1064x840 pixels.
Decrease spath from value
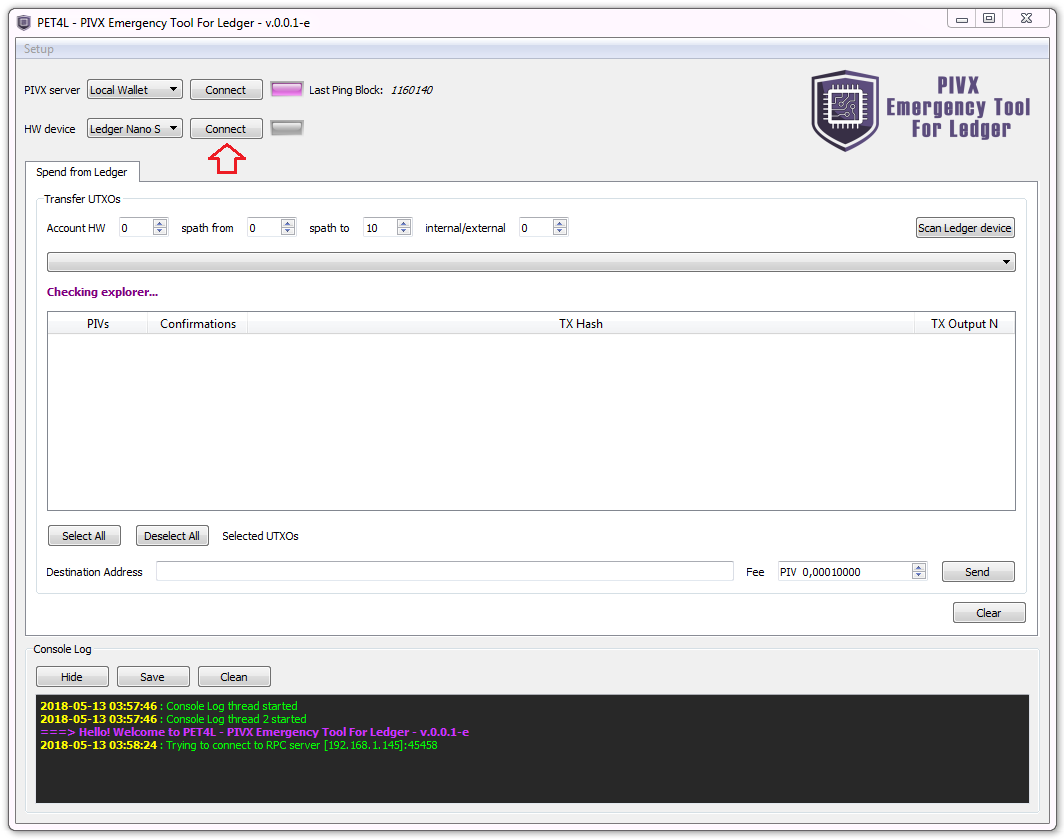288,231
